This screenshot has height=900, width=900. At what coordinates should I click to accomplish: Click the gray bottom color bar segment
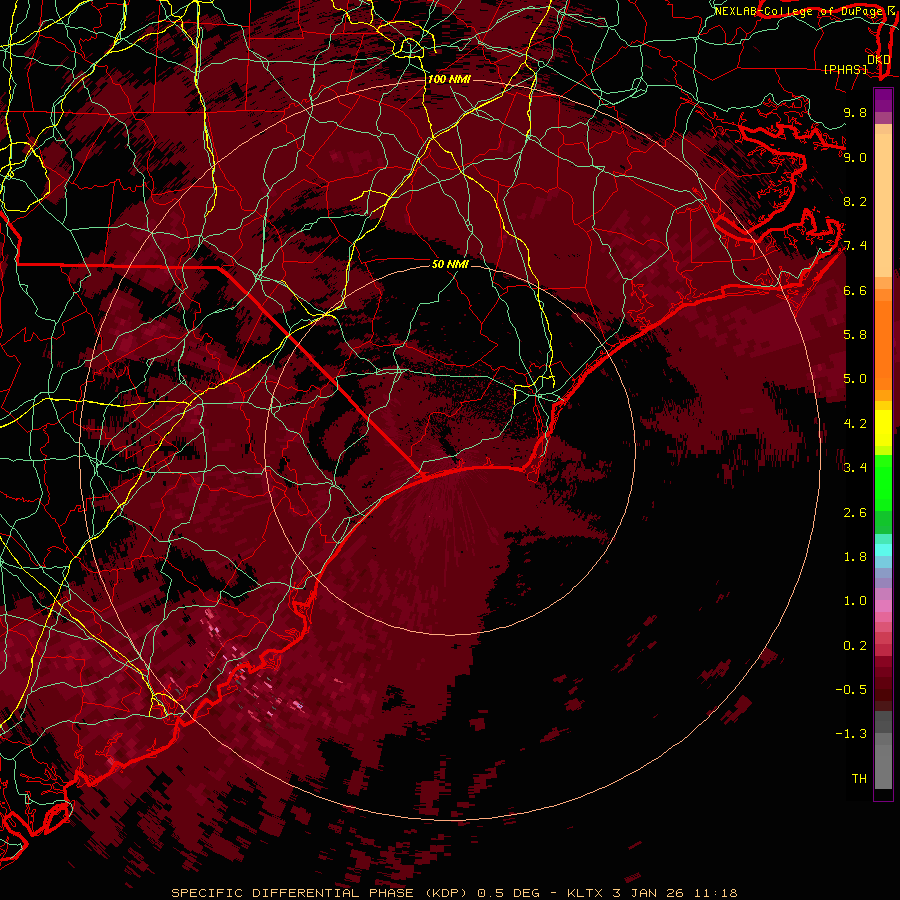(883, 766)
